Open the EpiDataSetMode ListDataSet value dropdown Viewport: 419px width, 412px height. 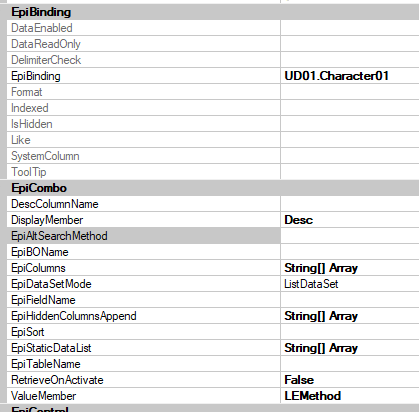(350, 284)
